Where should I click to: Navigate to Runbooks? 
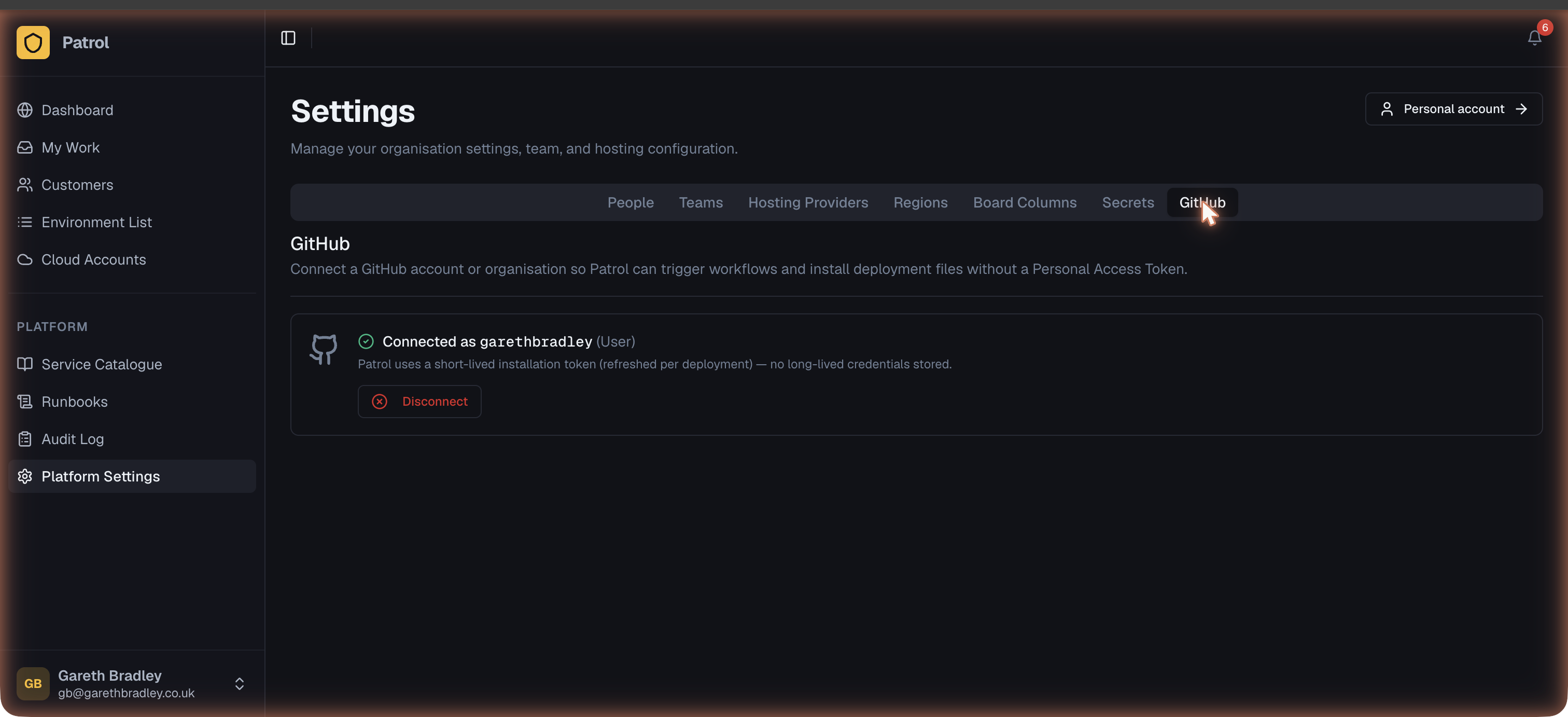132,402
